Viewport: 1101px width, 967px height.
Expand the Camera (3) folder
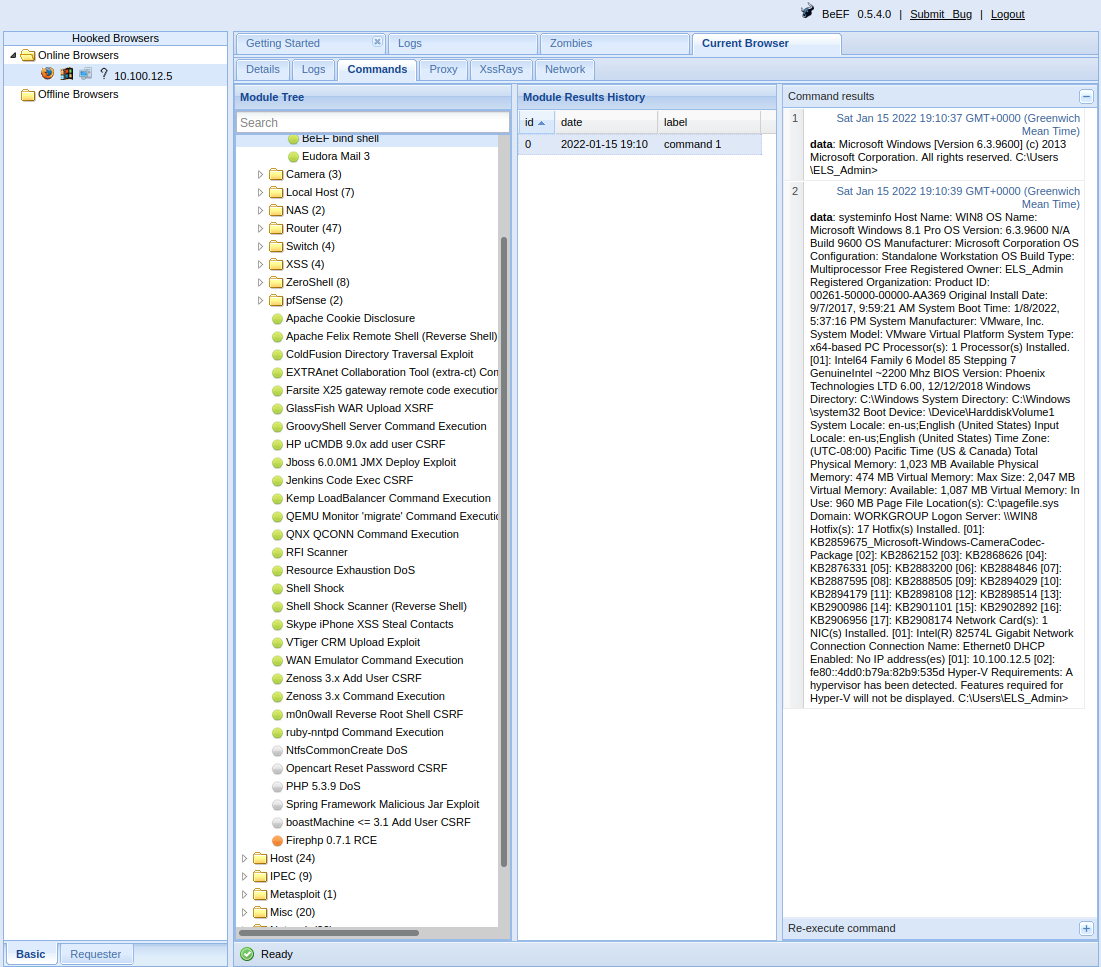(261, 174)
